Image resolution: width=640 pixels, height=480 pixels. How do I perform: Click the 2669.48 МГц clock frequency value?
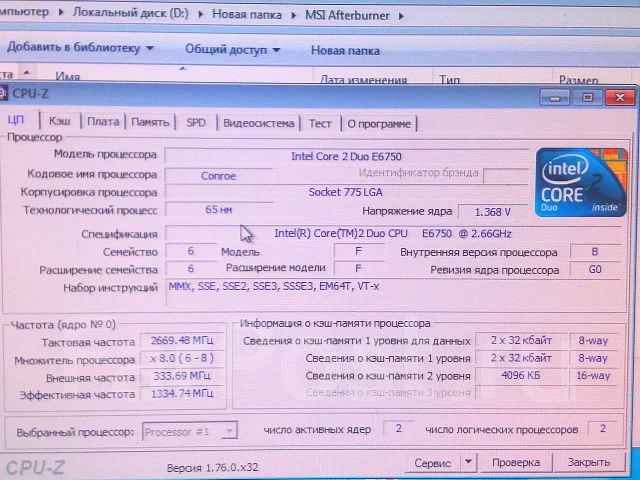pos(182,340)
